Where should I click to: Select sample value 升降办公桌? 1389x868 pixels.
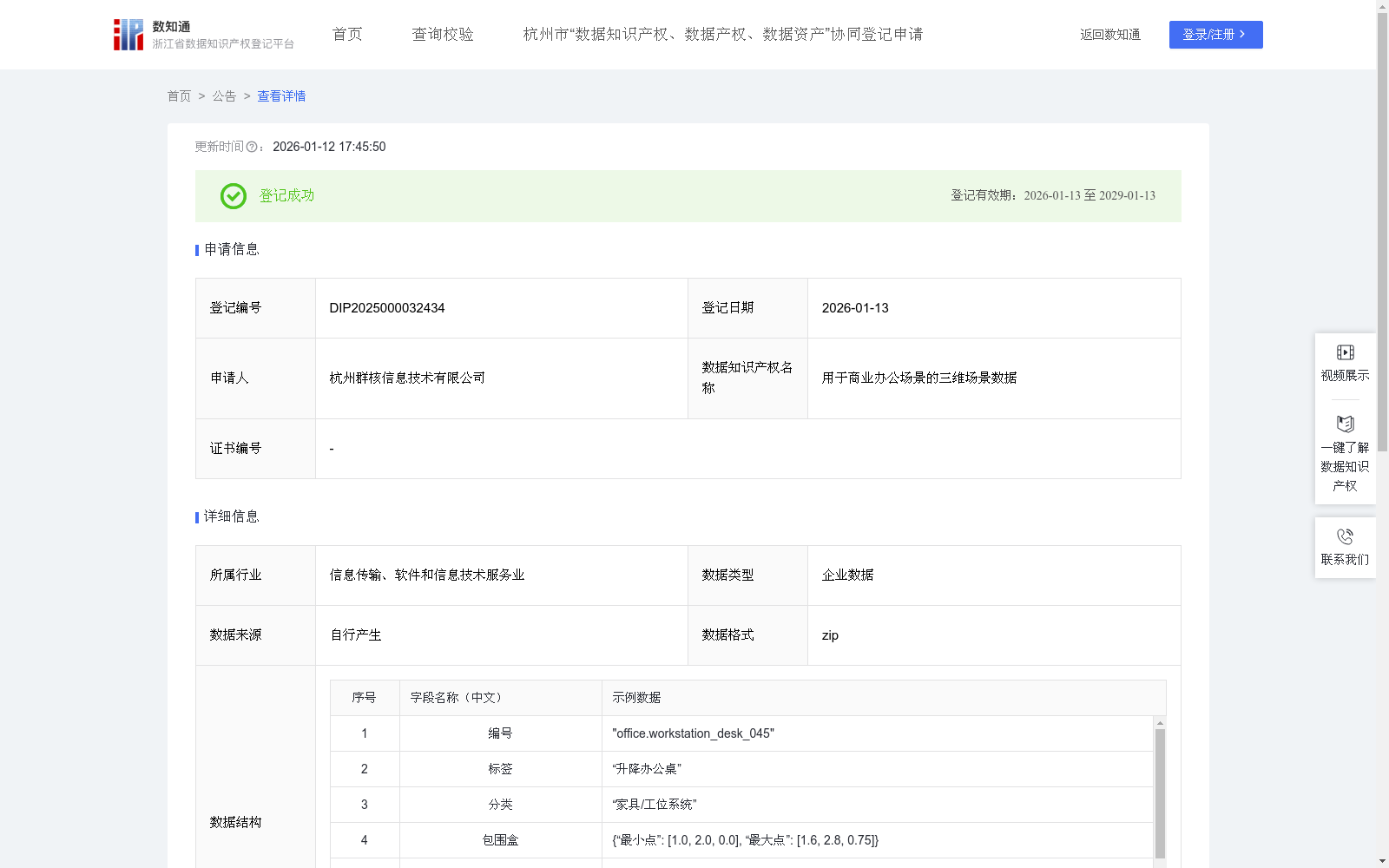click(x=647, y=770)
